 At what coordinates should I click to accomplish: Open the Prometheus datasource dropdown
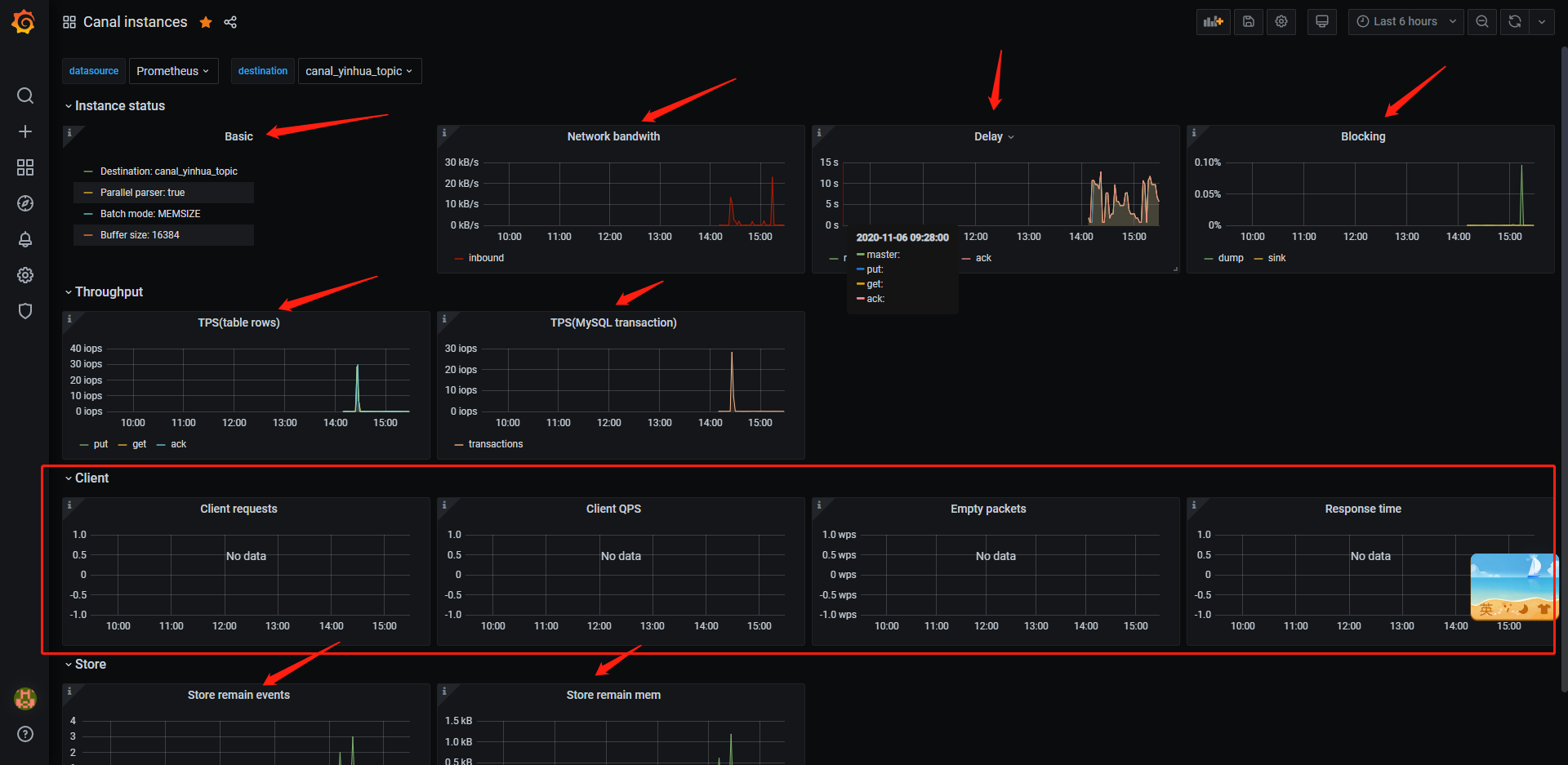coord(173,71)
